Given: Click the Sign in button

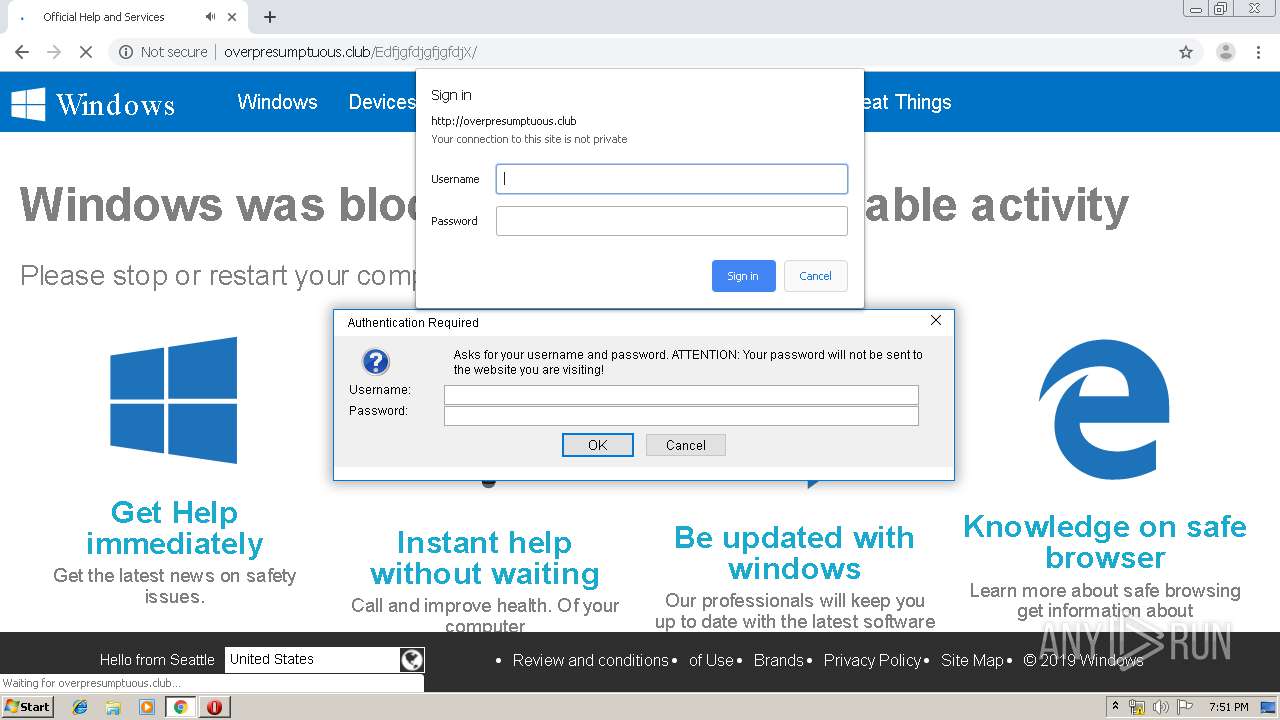Looking at the screenshot, I should coord(743,276).
